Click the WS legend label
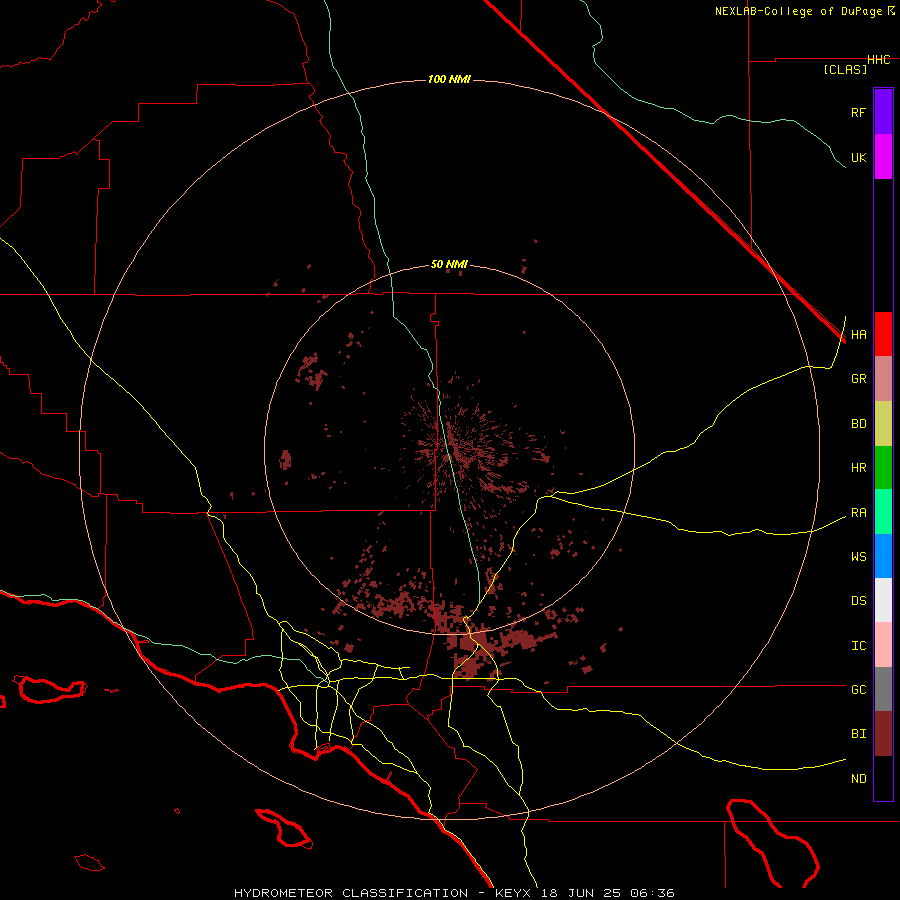Image resolution: width=900 pixels, height=900 pixels. point(858,557)
